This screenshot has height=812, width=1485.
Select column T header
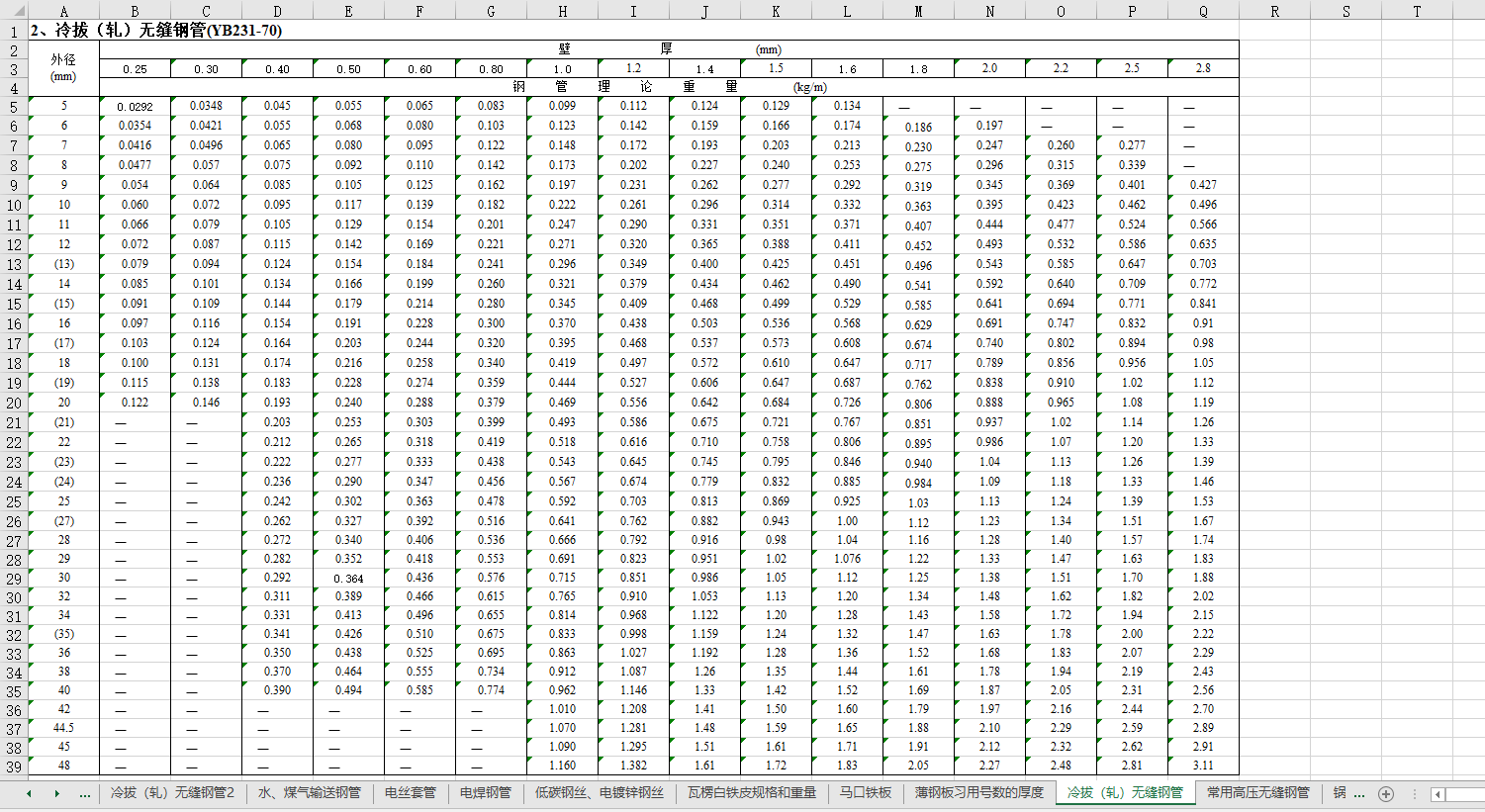coord(1417,11)
